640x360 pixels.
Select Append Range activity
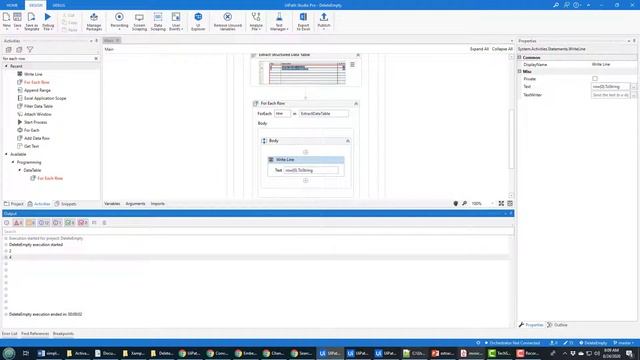(37, 90)
